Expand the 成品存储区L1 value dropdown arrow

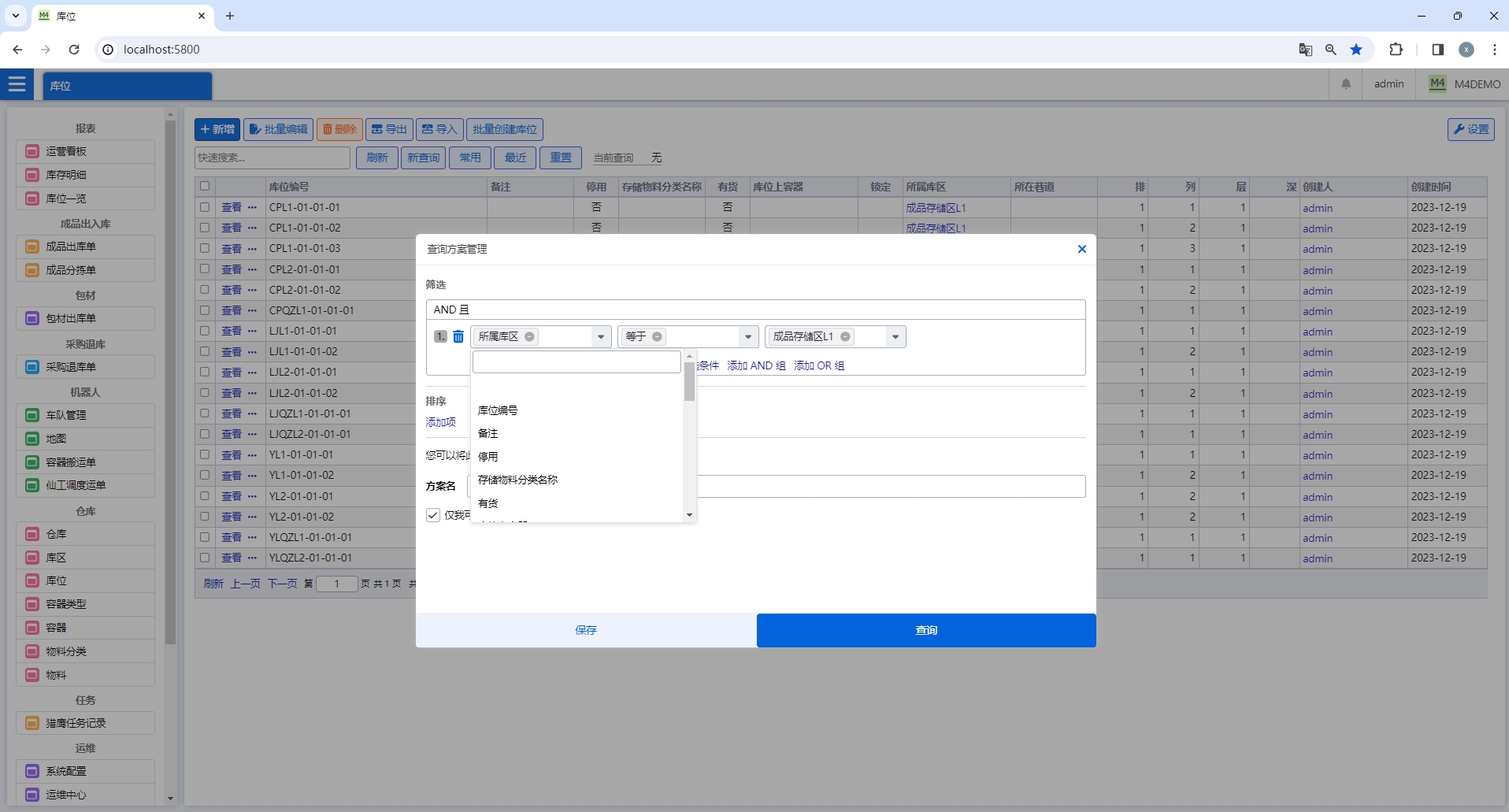[x=895, y=337]
